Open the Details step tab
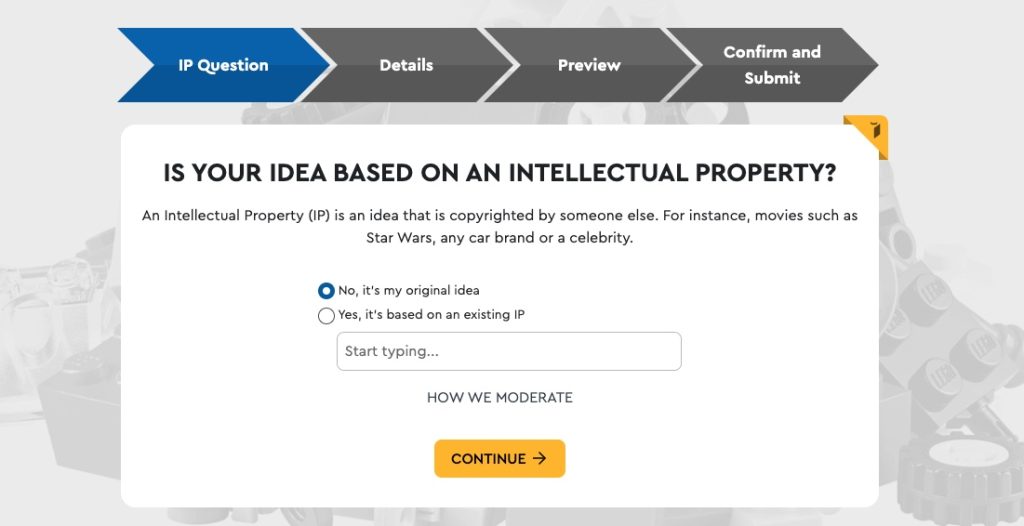Image resolution: width=1024 pixels, height=526 pixels. tap(406, 66)
